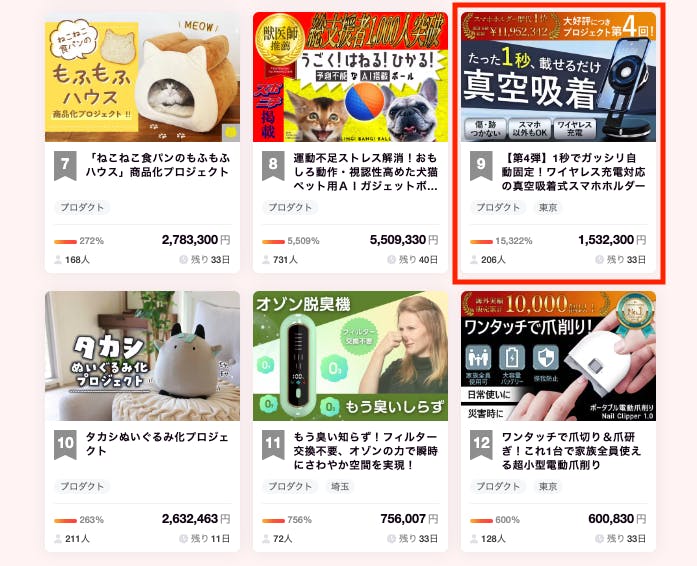The width and height of the screenshot is (697, 566).
Task: Select the 埼玉 tag on project 11
Action: 340,486
